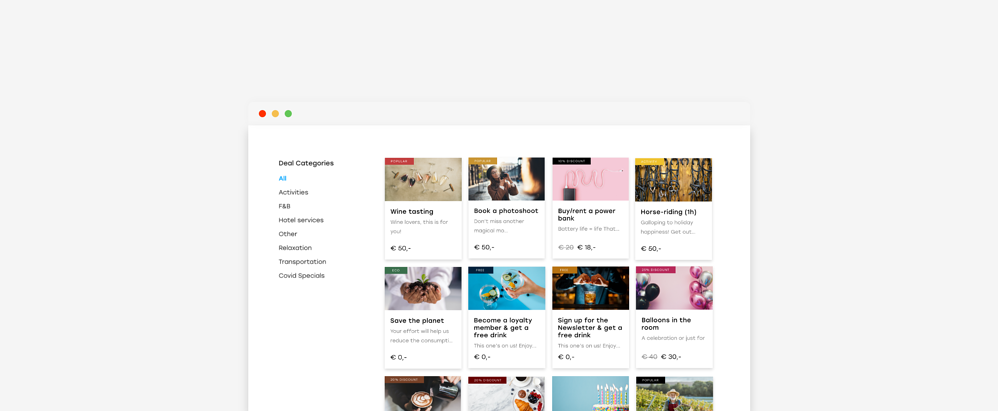Choose the Other category
998x411 pixels.
[x=288, y=234]
